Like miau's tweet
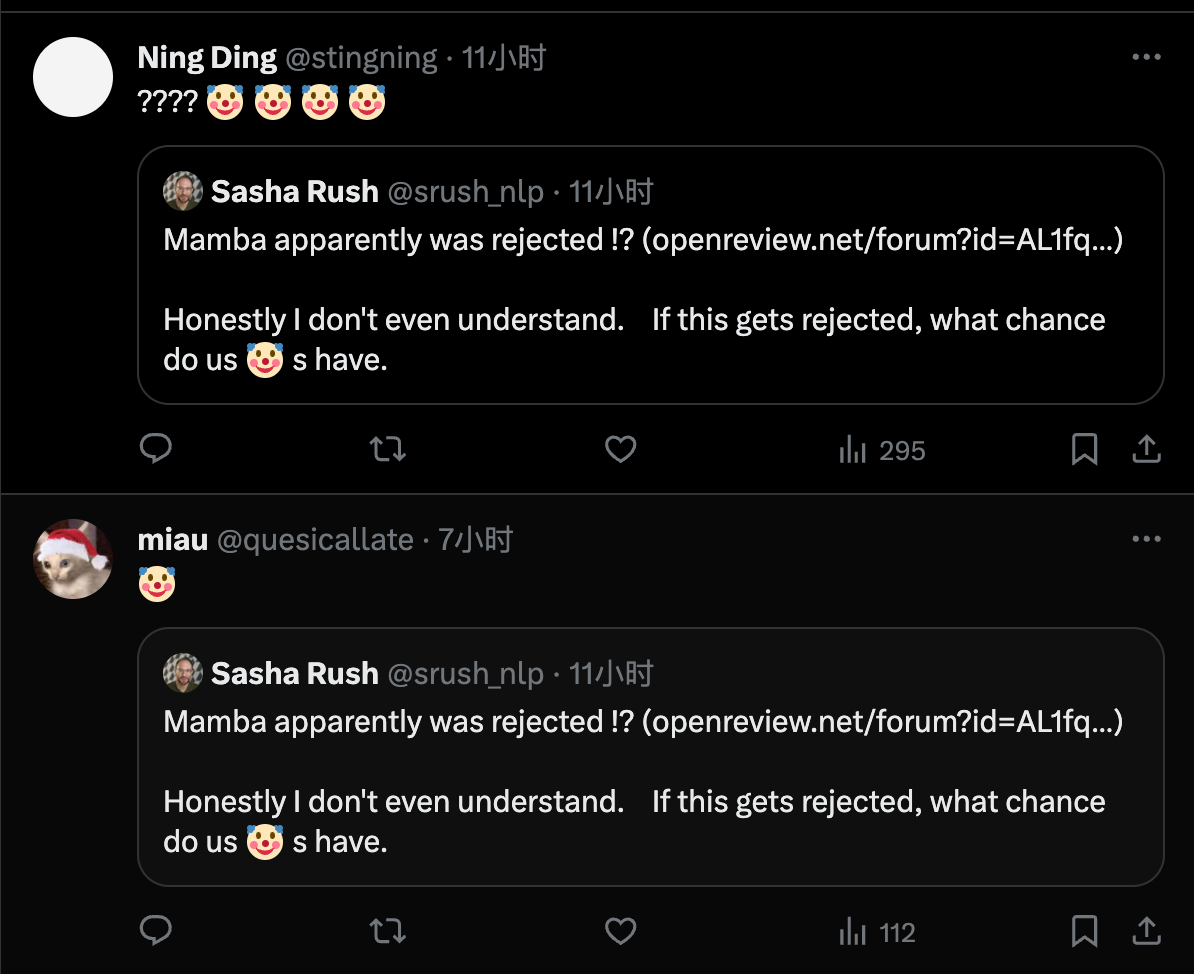Viewport: 1194px width, 974px height. (621, 932)
